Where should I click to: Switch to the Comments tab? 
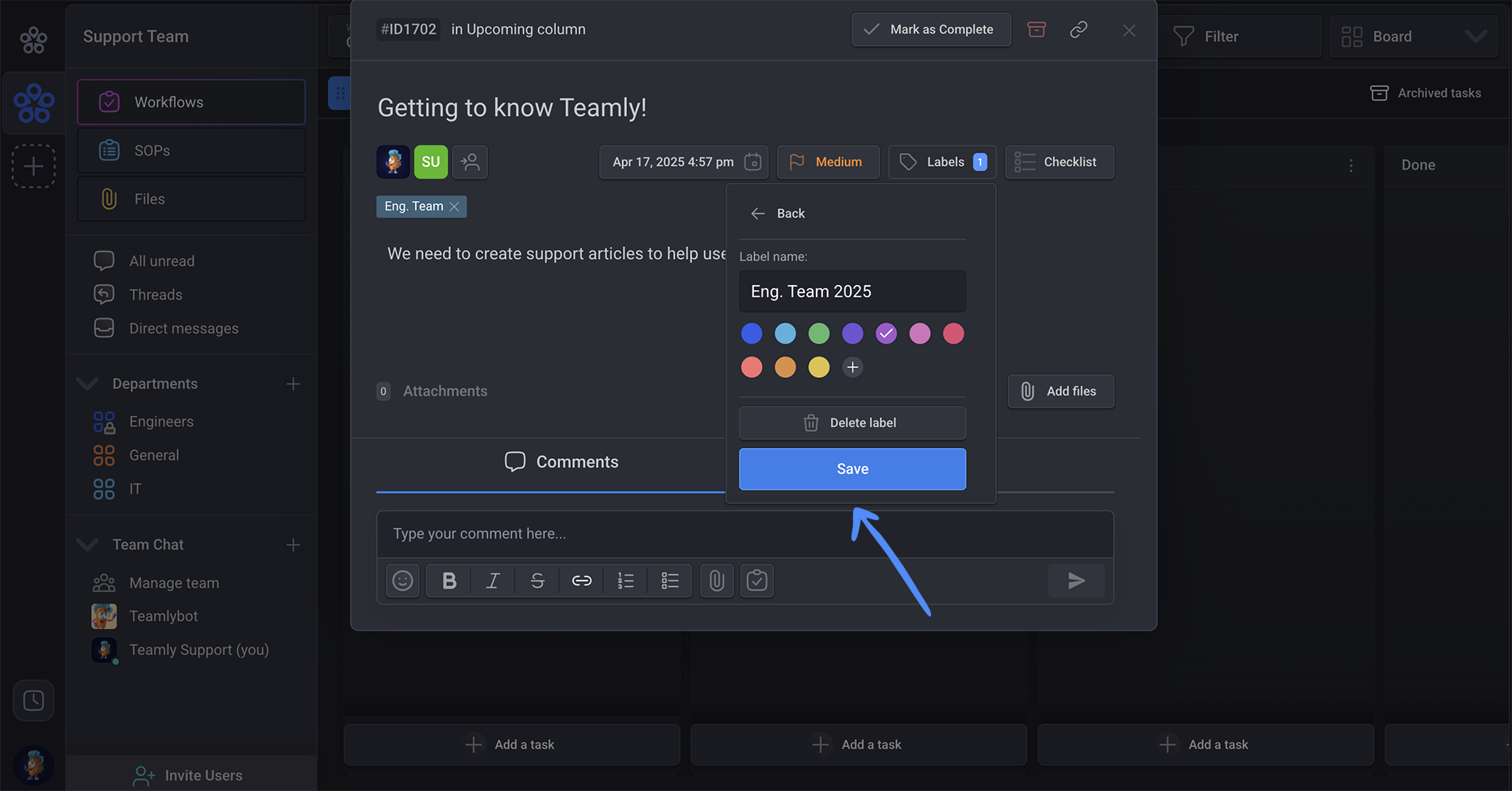point(562,462)
